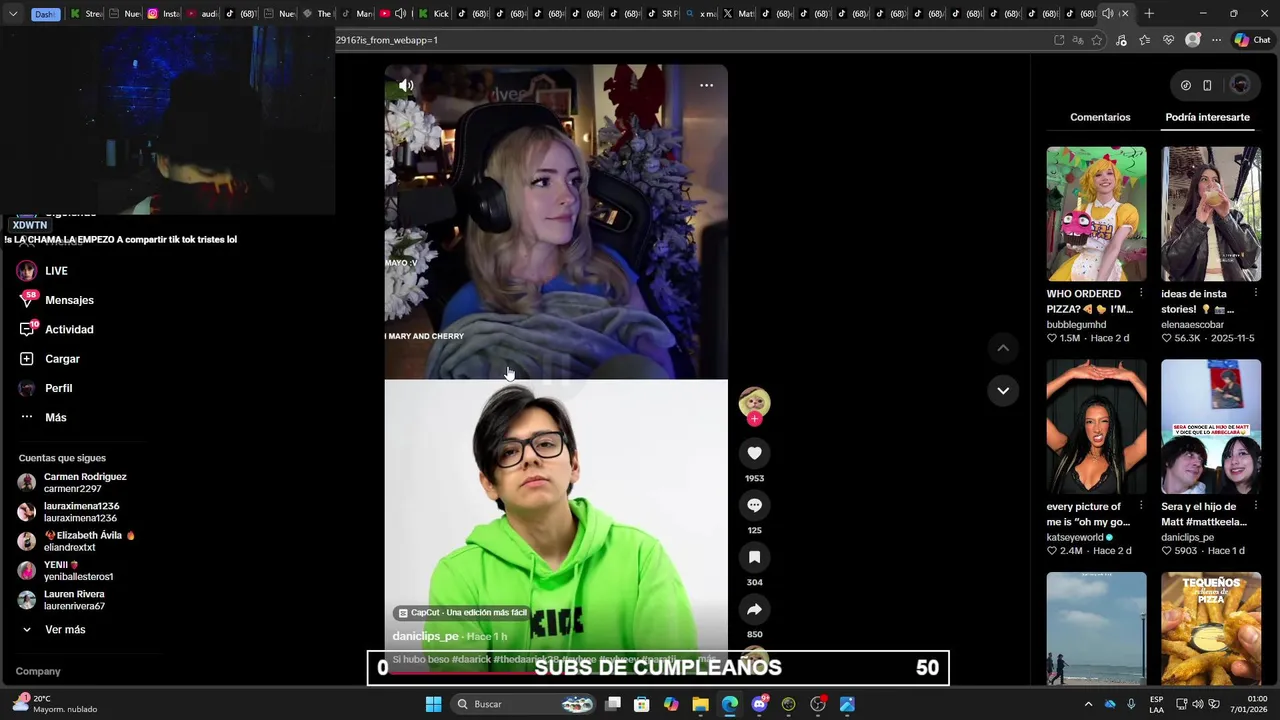Open Actividad notifications in the sidebar
This screenshot has width=1280, height=720.
(x=69, y=329)
